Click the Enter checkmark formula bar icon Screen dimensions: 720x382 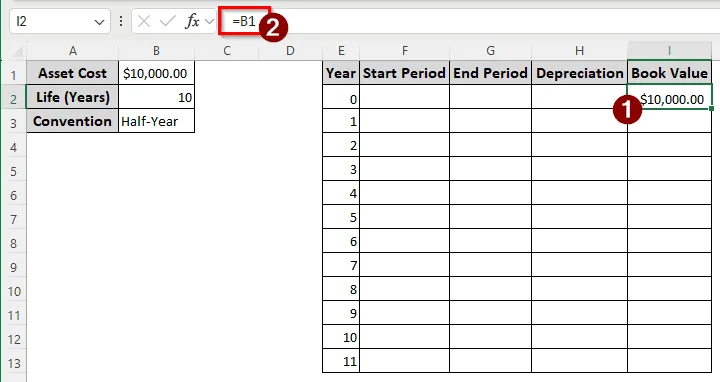(x=168, y=21)
